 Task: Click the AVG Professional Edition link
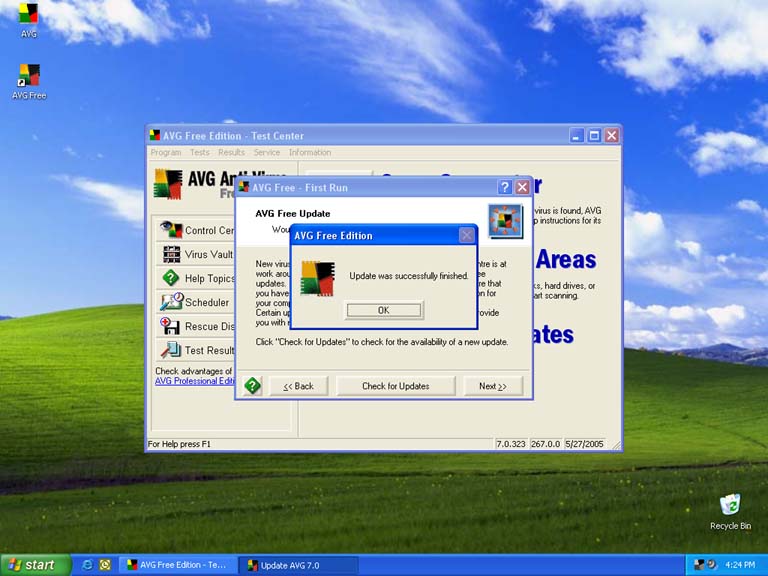pos(195,381)
